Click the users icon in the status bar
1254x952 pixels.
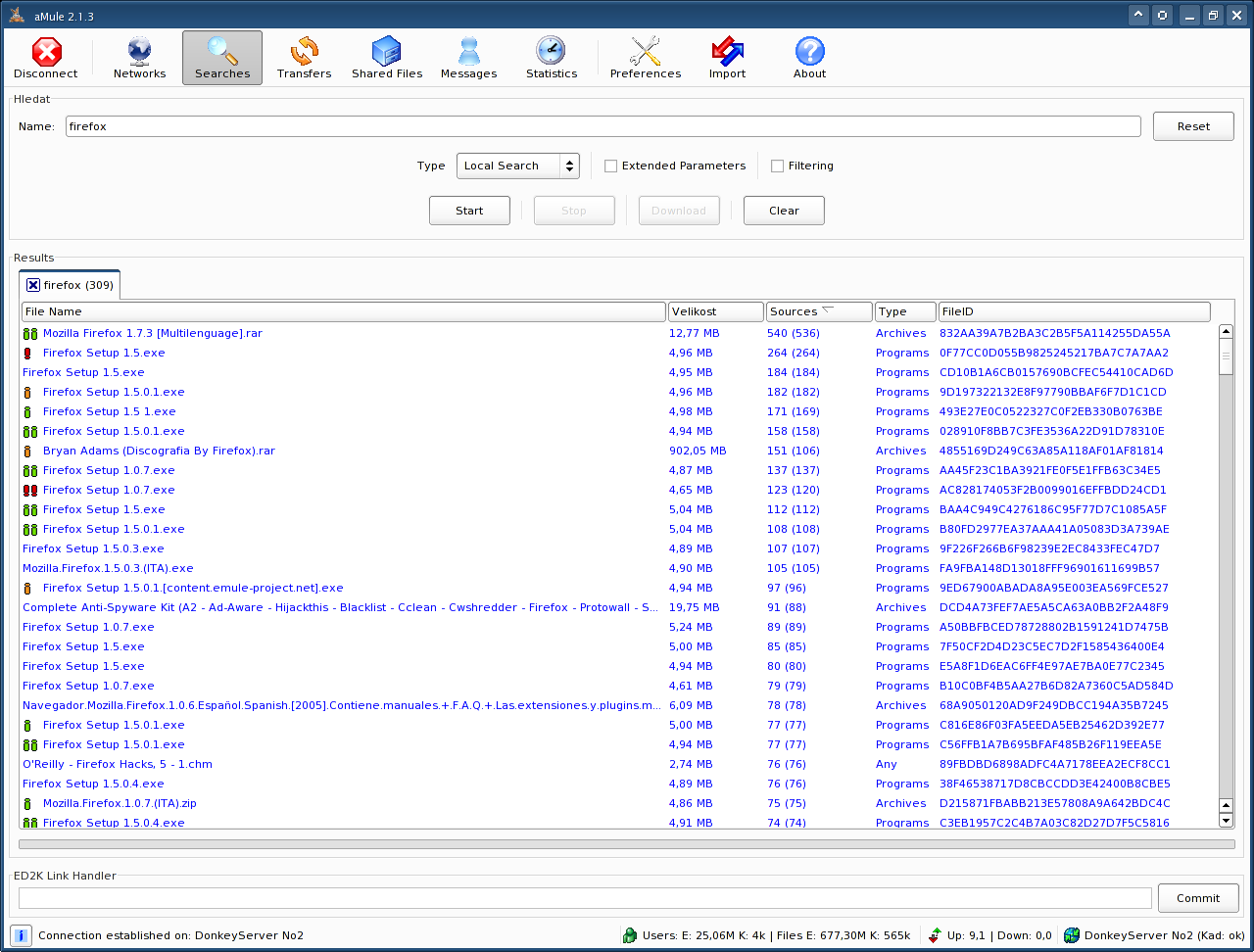tap(630, 935)
